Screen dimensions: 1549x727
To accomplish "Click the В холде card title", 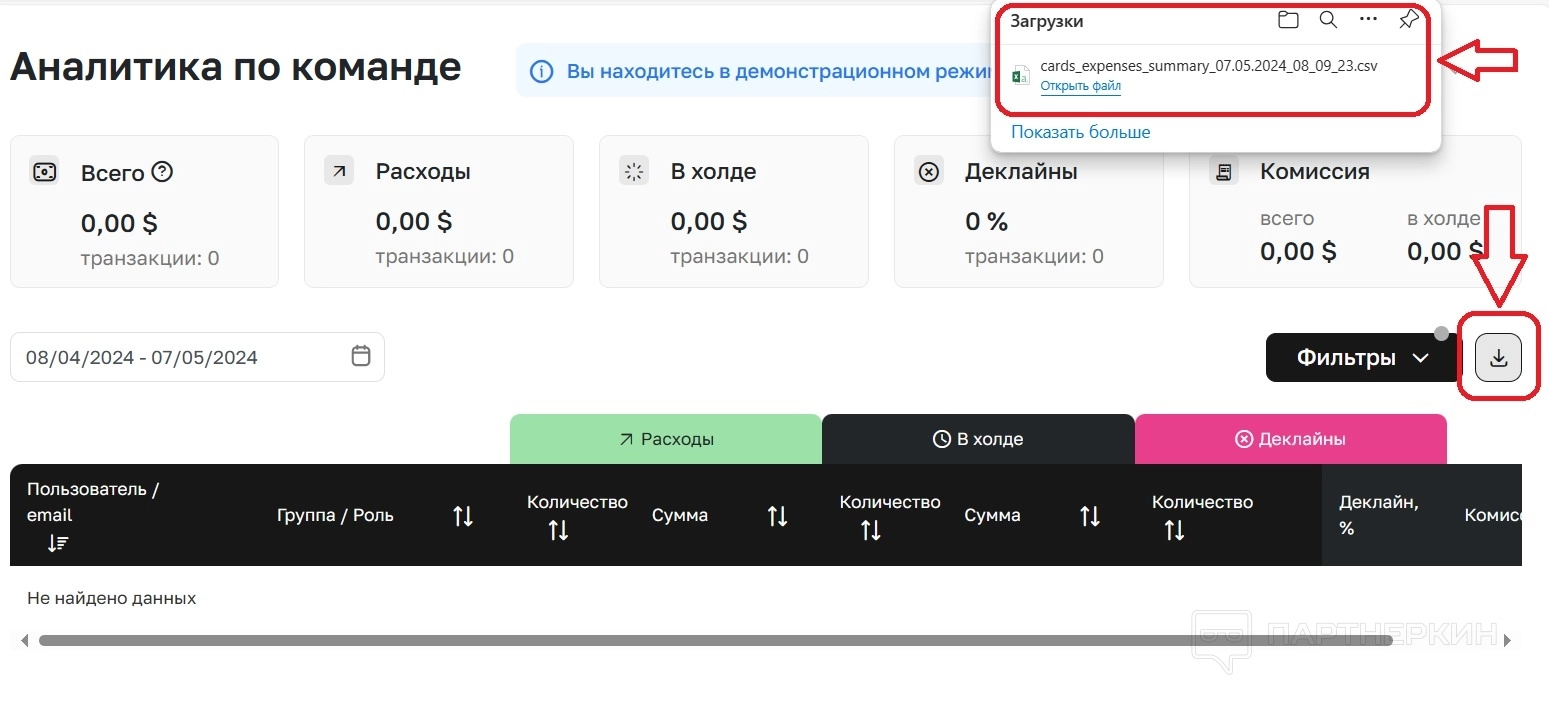I will (x=713, y=172).
